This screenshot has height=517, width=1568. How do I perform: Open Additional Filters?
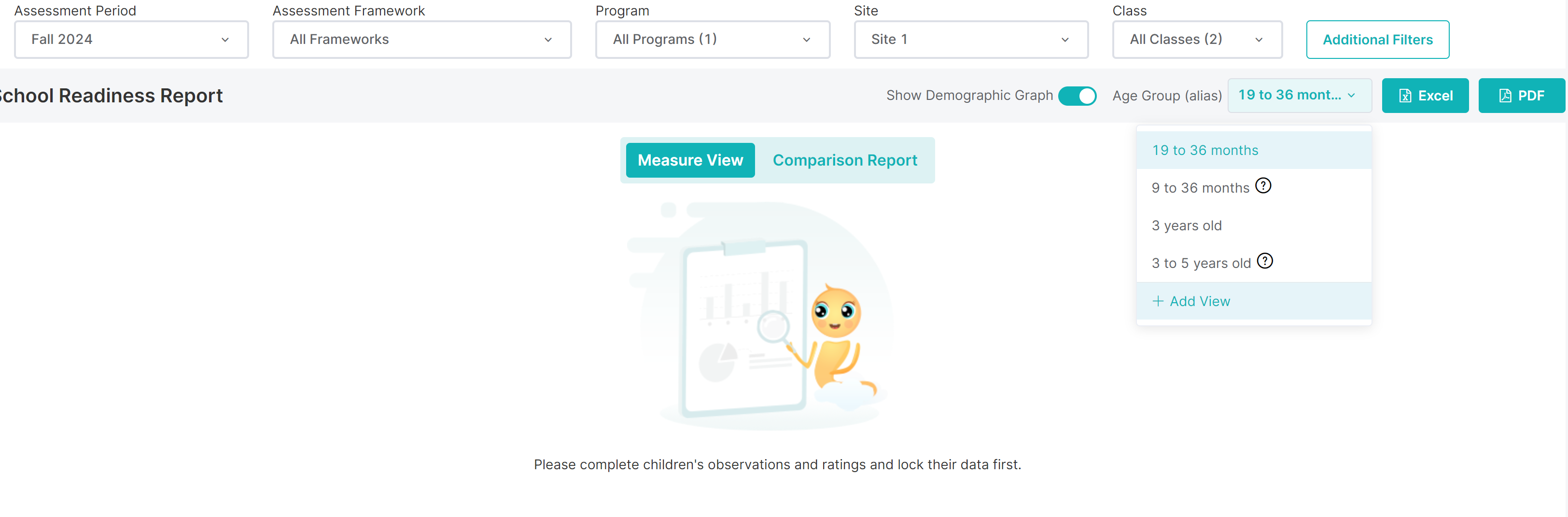(1377, 40)
